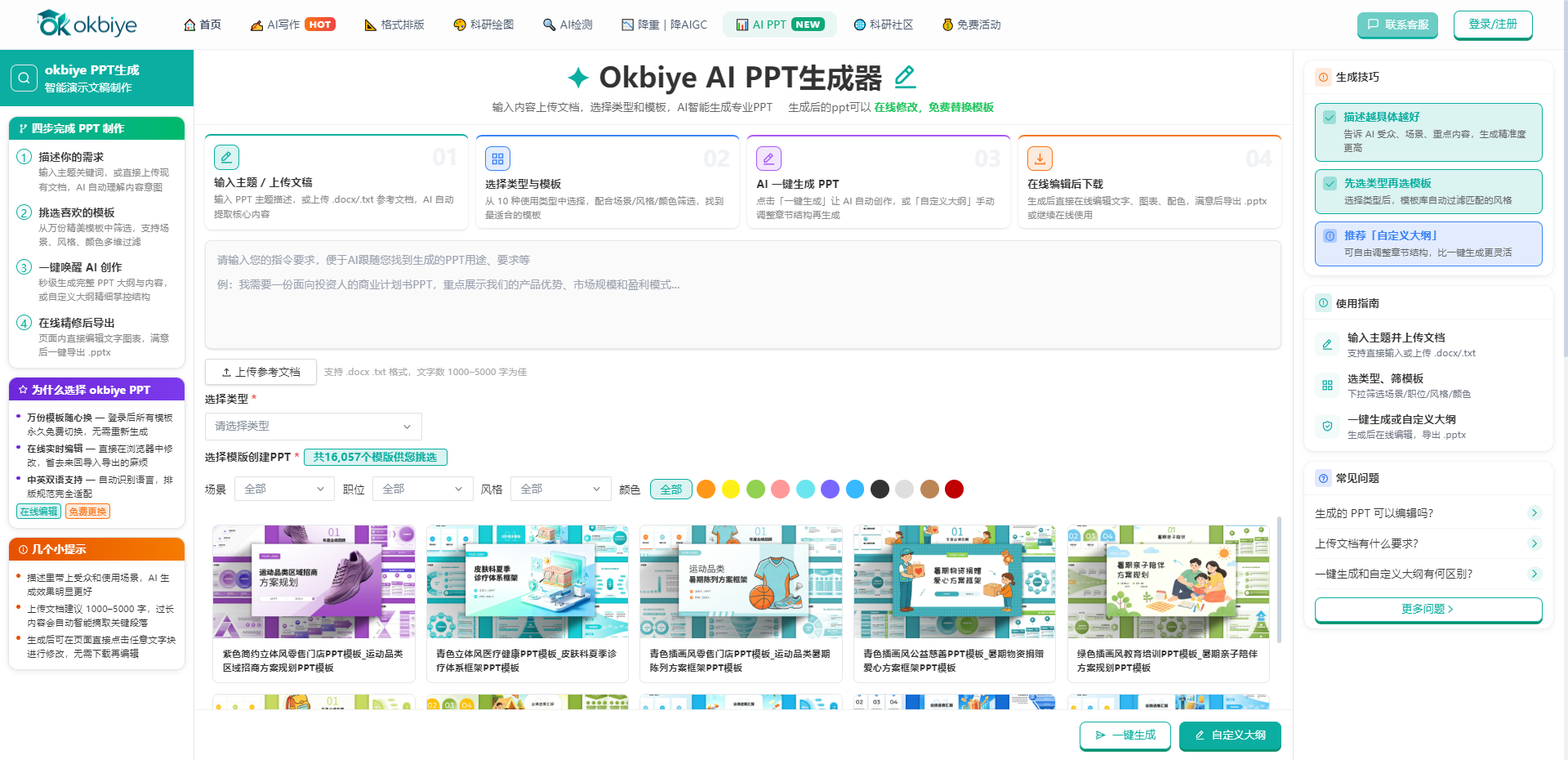Expand the FAQ 上传文档有什么要求?
Image resolution: width=1568 pixels, height=760 pixels.
(x=1428, y=543)
